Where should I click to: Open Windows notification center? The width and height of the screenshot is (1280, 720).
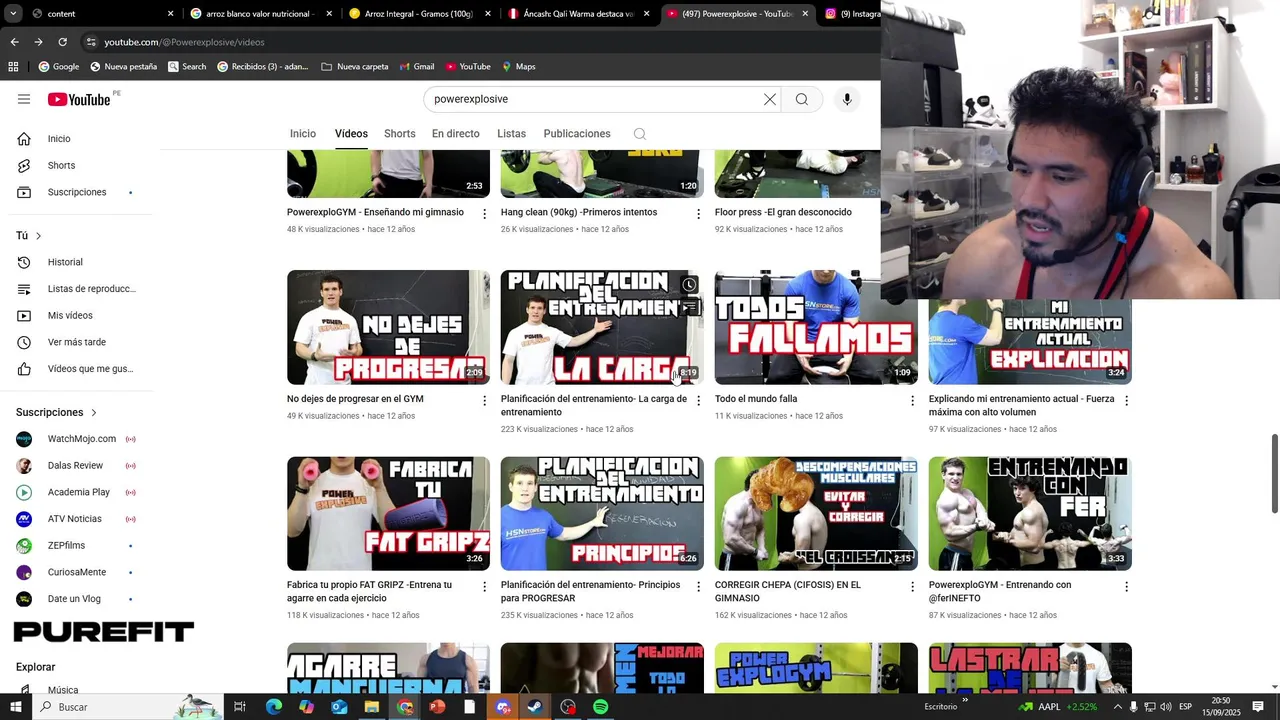coord(1258,707)
